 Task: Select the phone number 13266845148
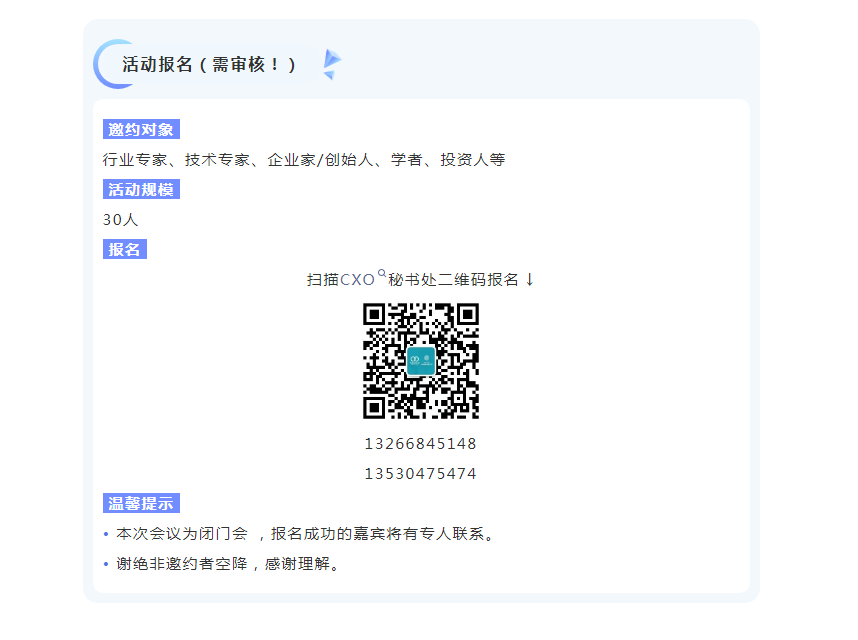(x=421, y=444)
